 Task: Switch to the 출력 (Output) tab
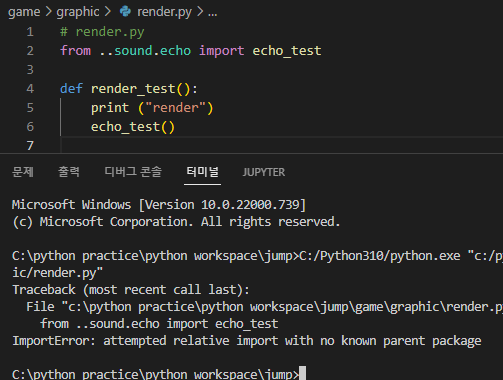point(69,172)
